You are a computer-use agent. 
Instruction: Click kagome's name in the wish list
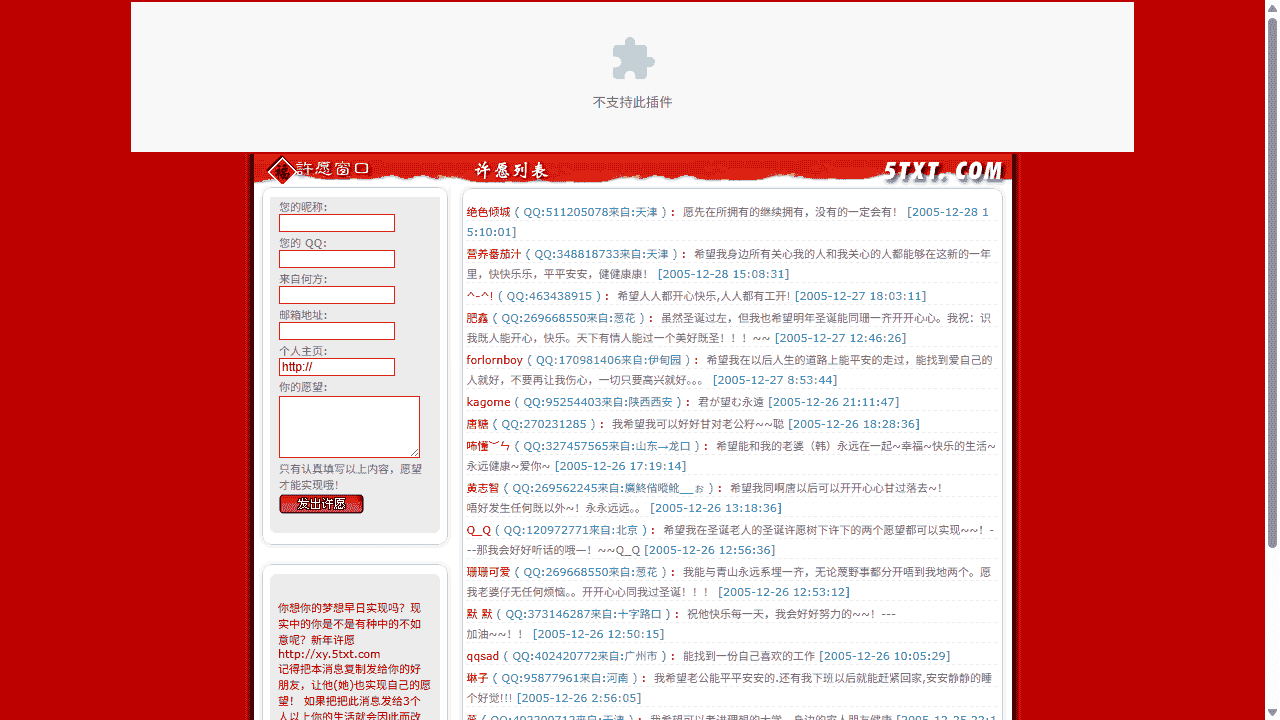488,401
